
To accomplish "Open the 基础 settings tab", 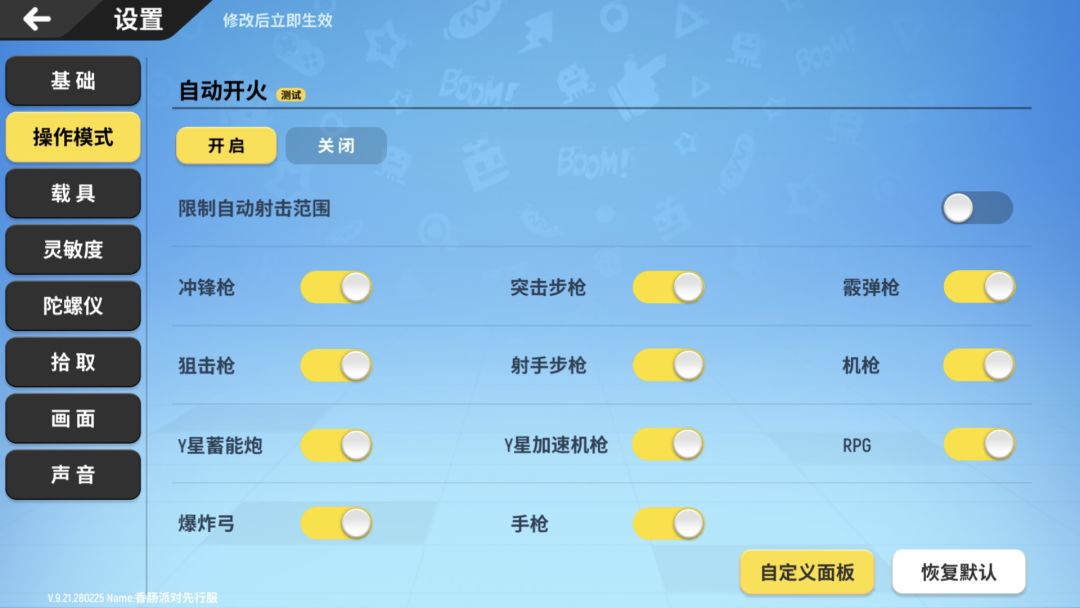I will (73, 81).
